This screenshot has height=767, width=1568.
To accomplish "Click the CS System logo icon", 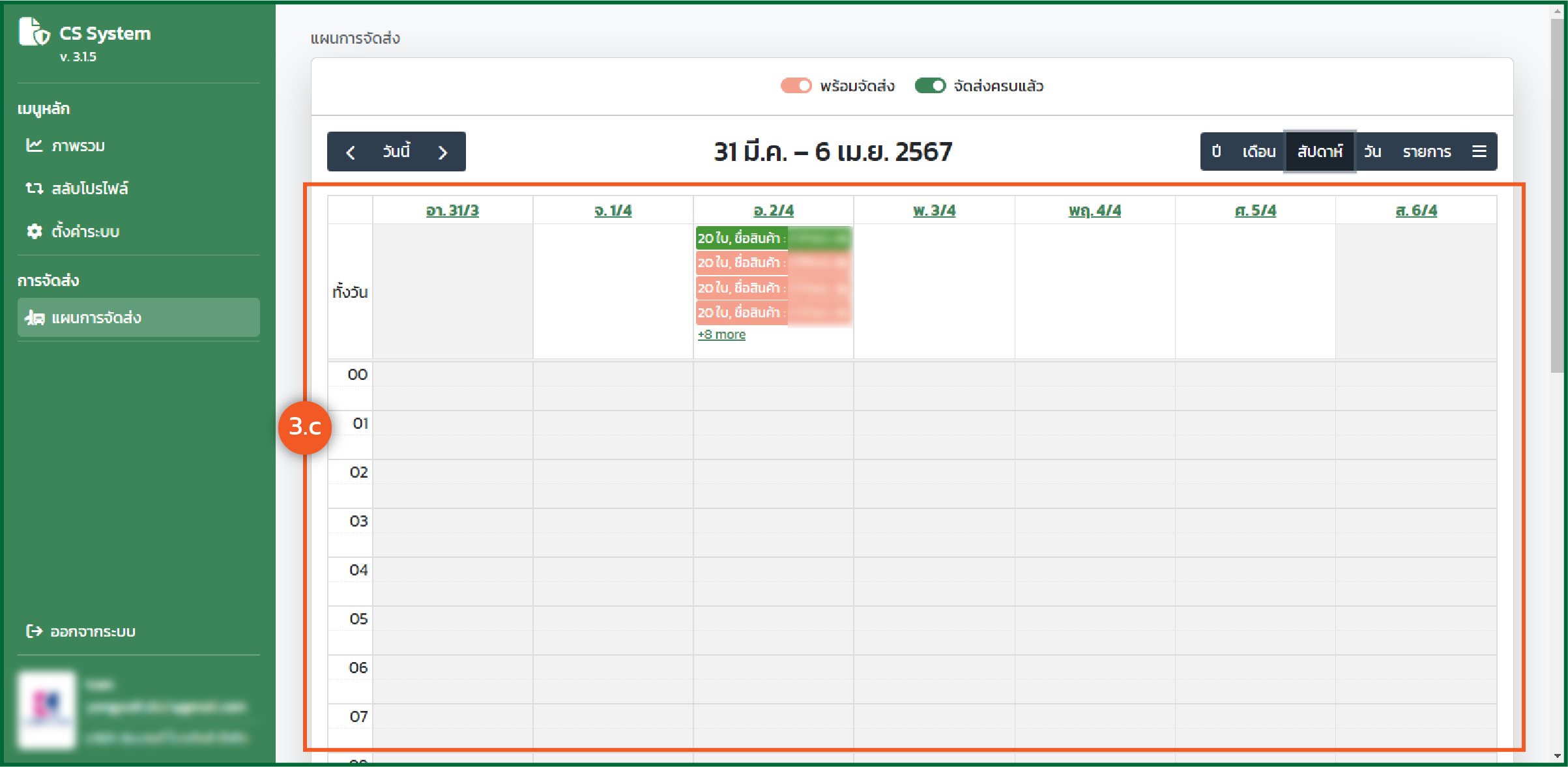I will tap(34, 31).
